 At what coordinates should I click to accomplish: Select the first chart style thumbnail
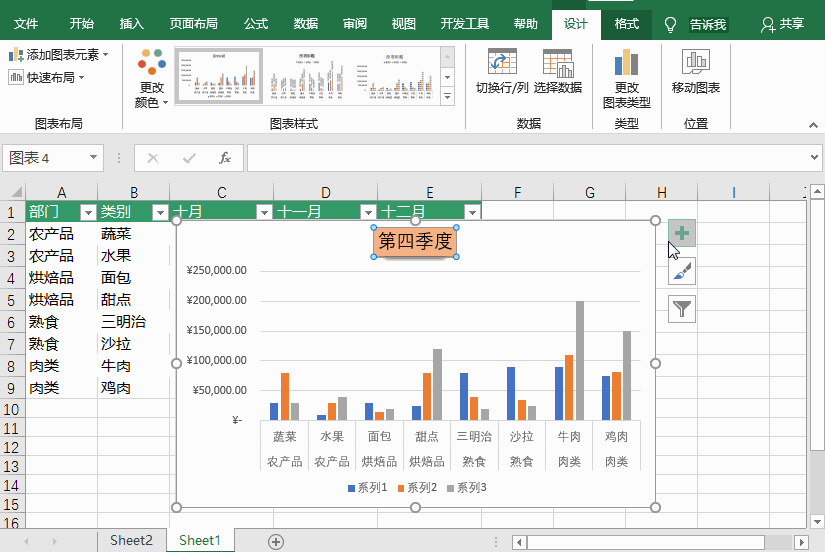(219, 76)
